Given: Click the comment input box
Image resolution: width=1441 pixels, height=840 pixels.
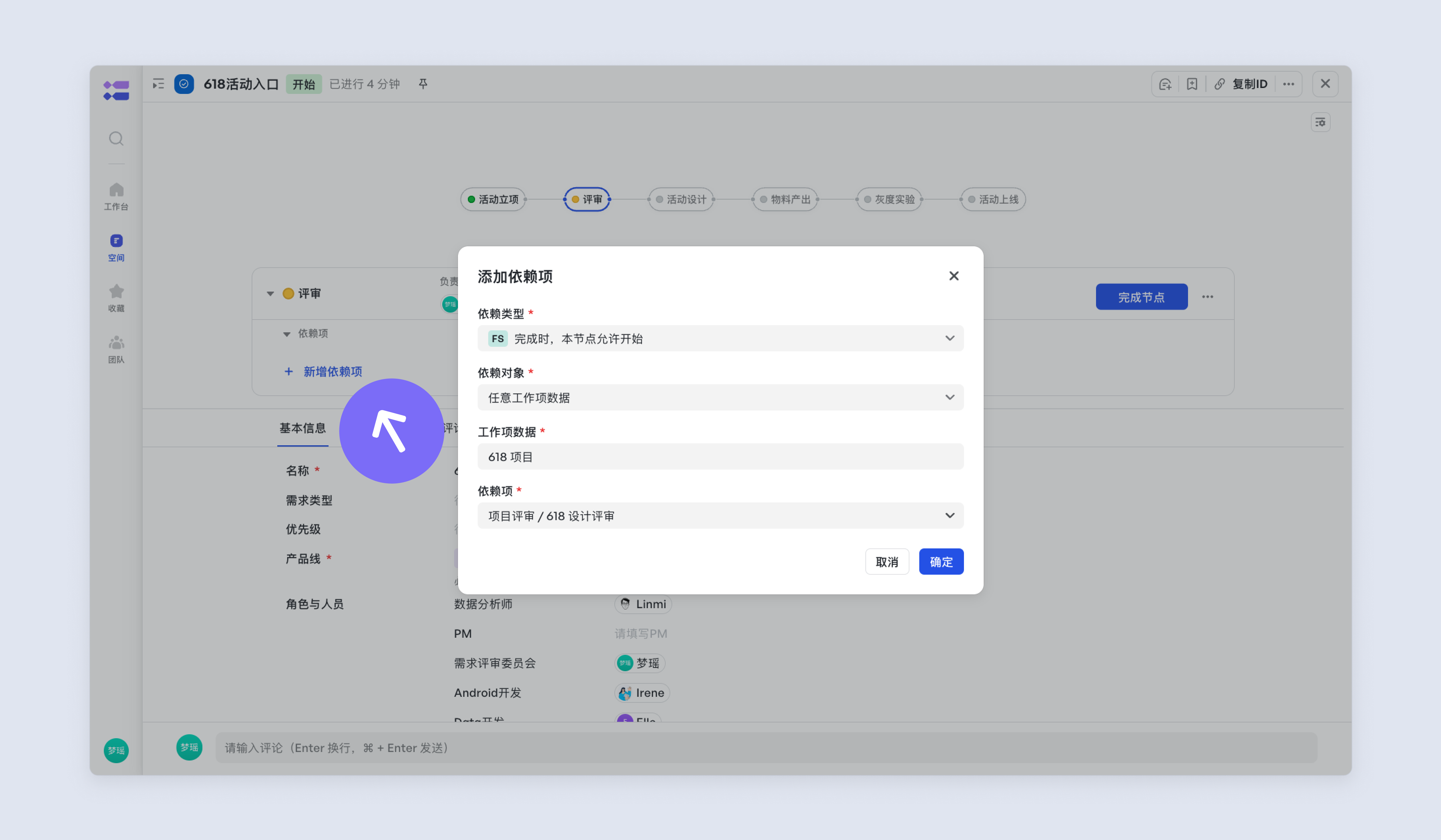Looking at the screenshot, I should click(x=766, y=748).
